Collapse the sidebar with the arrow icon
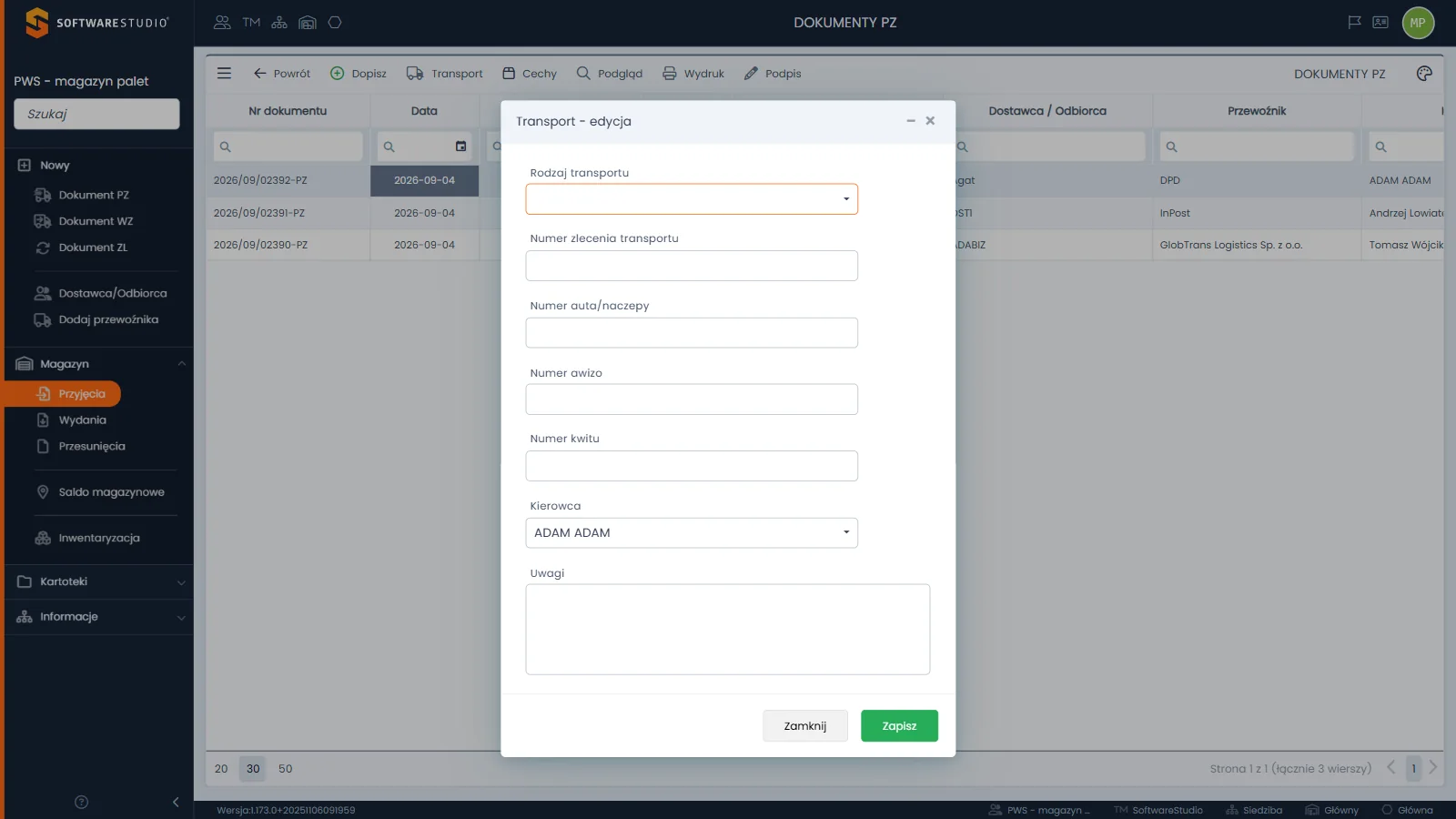The image size is (1456, 819). pyautogui.click(x=176, y=802)
